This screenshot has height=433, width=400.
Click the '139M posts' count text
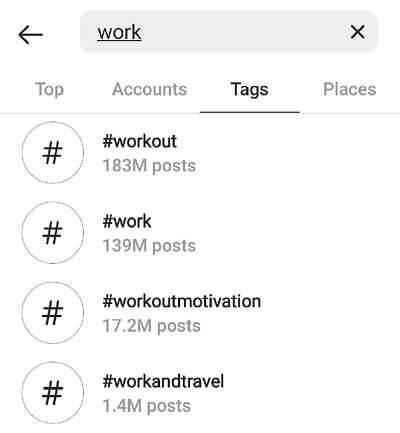point(149,246)
